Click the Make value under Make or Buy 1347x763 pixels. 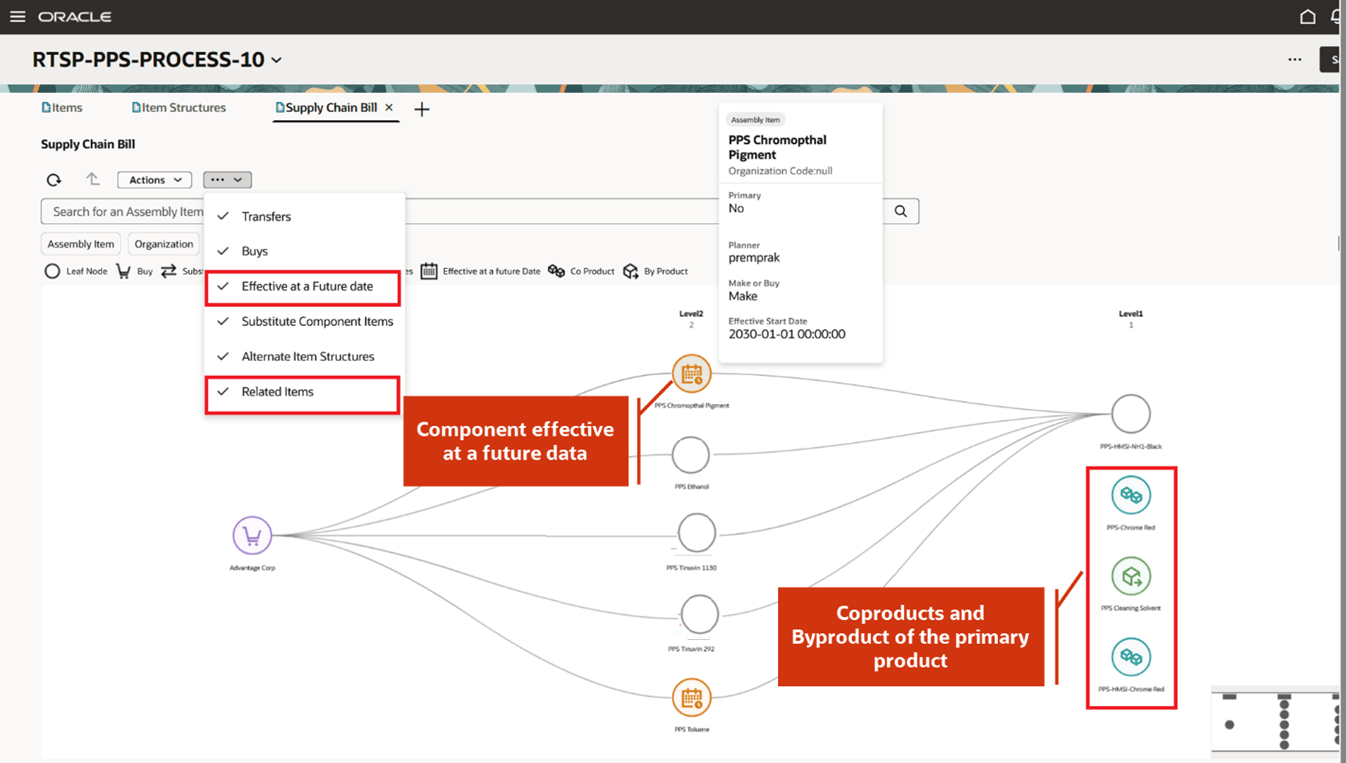click(743, 296)
